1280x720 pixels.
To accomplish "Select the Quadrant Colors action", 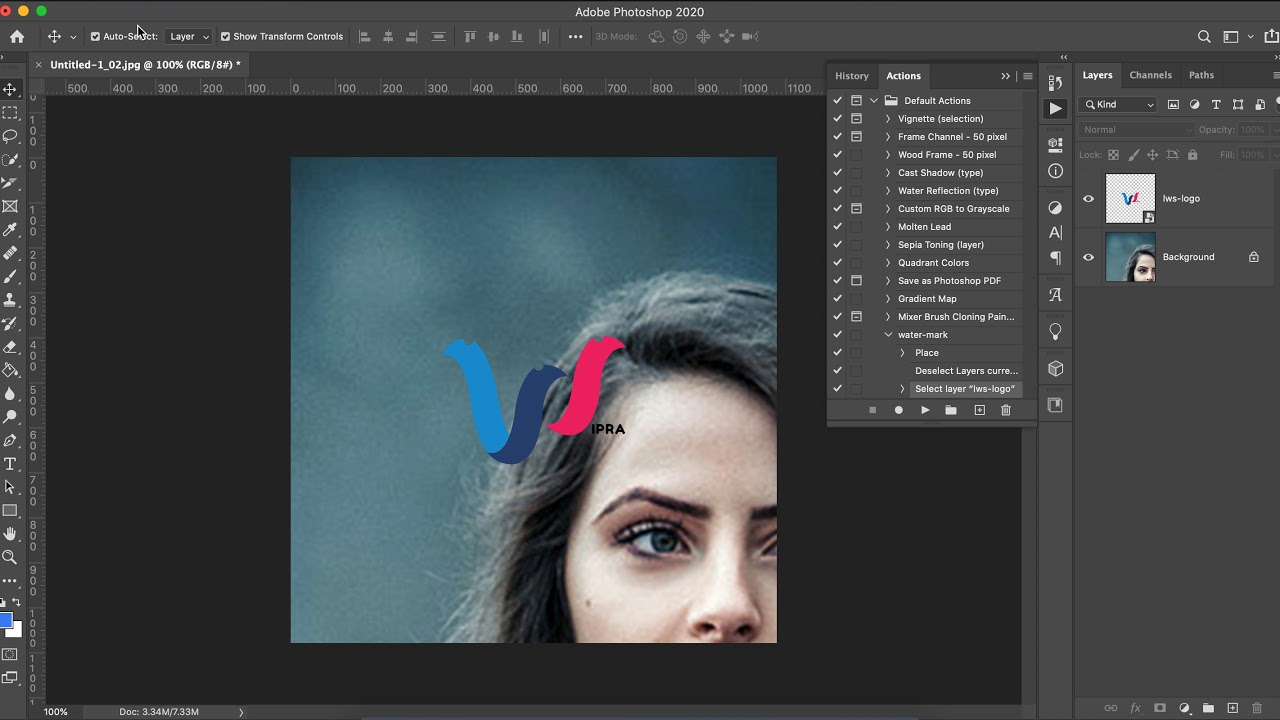I will coord(933,263).
